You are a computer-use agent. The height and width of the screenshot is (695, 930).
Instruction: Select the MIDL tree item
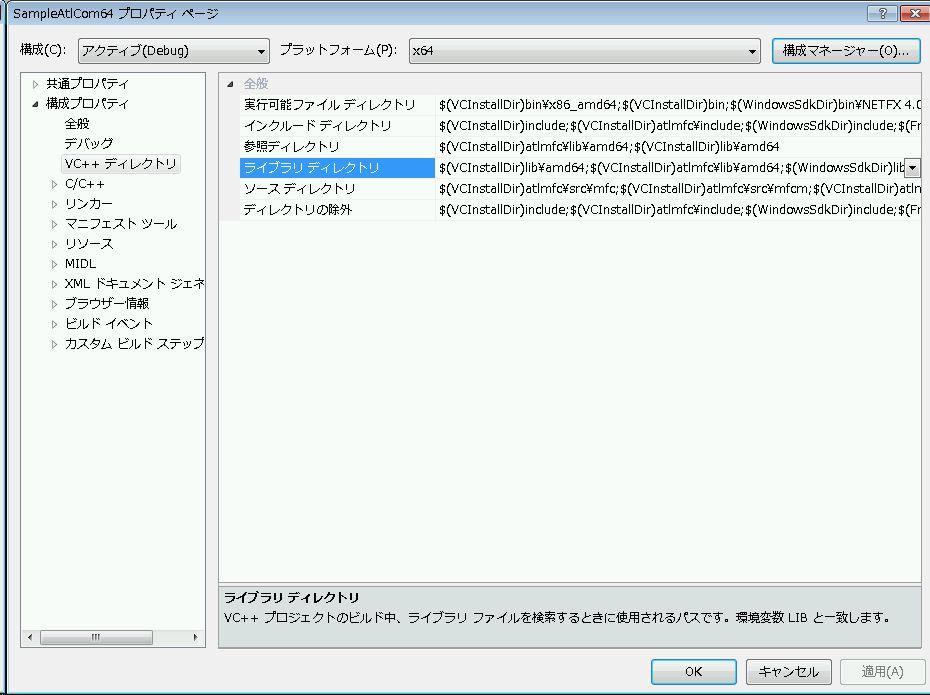80,264
